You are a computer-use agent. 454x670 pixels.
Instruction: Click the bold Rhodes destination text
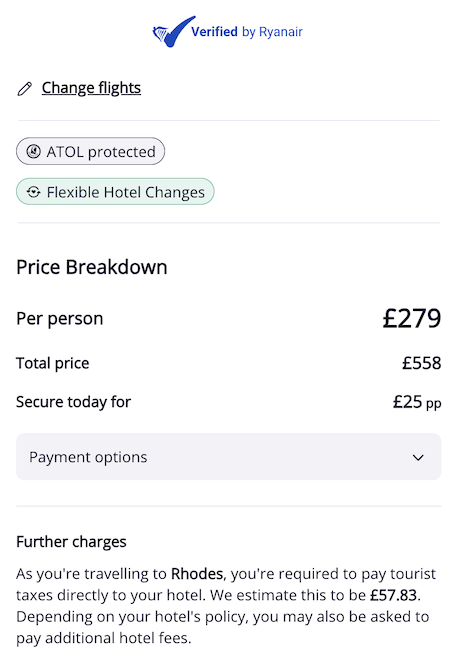197,573
